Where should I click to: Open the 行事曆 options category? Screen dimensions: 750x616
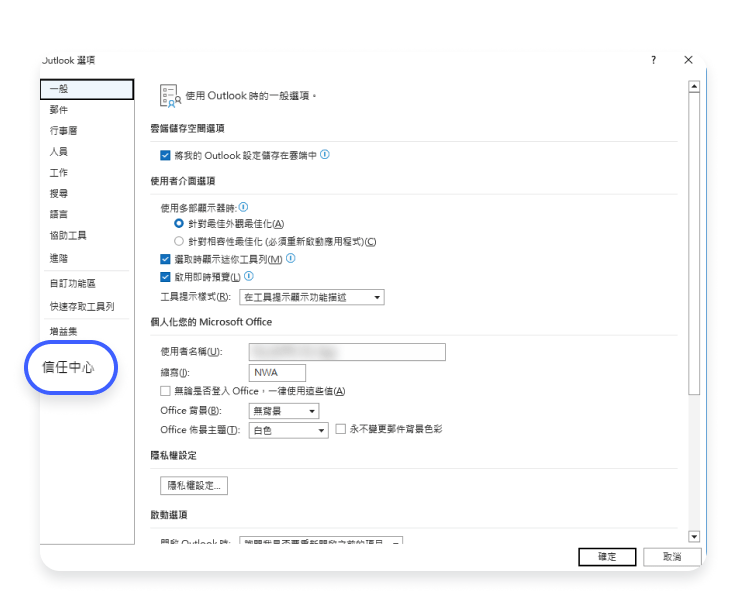[64, 131]
